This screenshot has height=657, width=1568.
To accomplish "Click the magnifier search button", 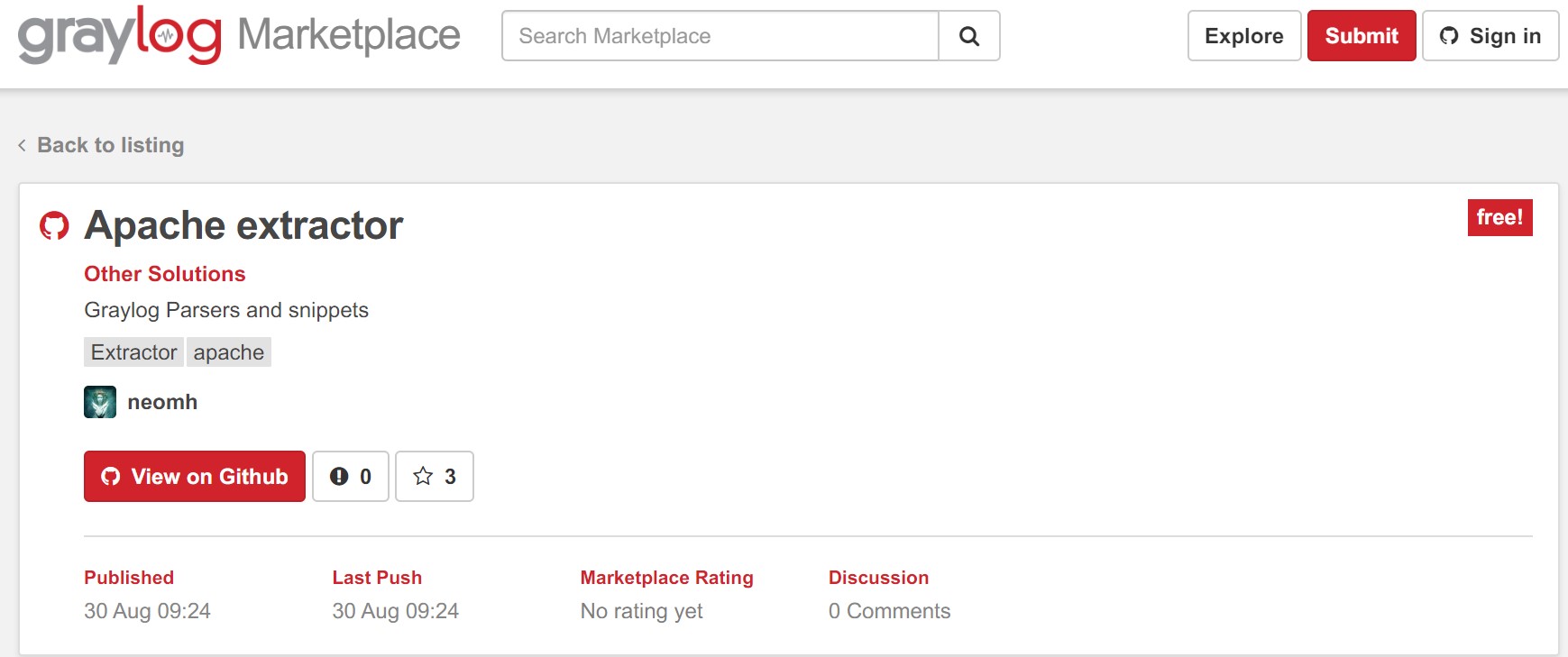I will (x=969, y=36).
